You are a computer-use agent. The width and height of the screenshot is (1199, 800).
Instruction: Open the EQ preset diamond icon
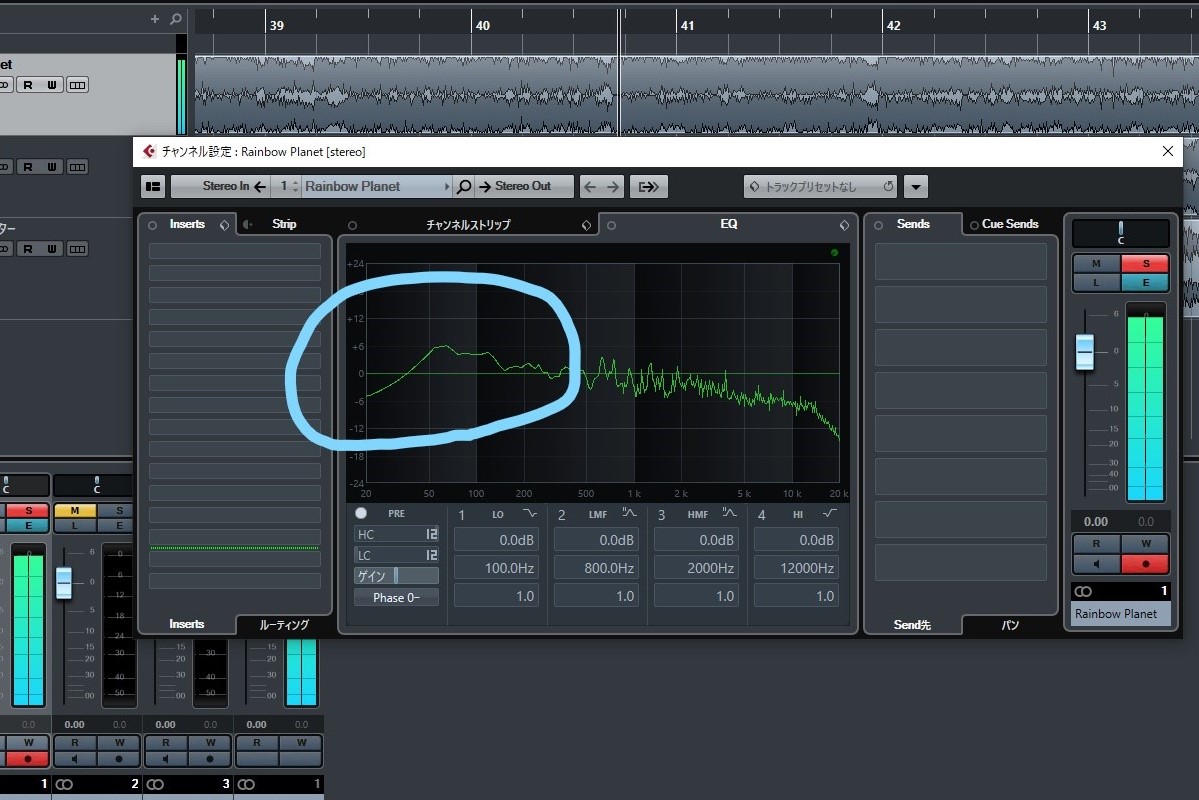pyautogui.click(x=844, y=225)
